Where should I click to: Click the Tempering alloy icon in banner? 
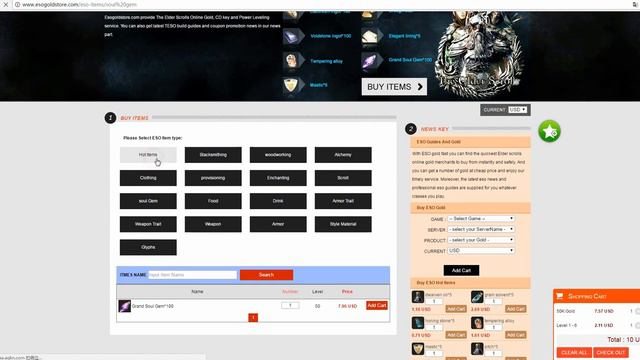[x=292, y=61]
